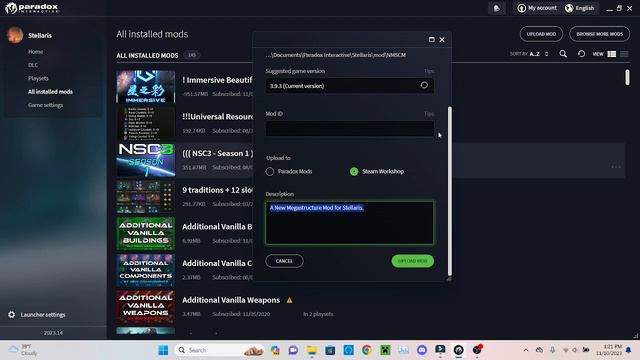The image size is (640, 360).
Task: Click the Paradox Interactive logo
Action: click(x=31, y=8)
